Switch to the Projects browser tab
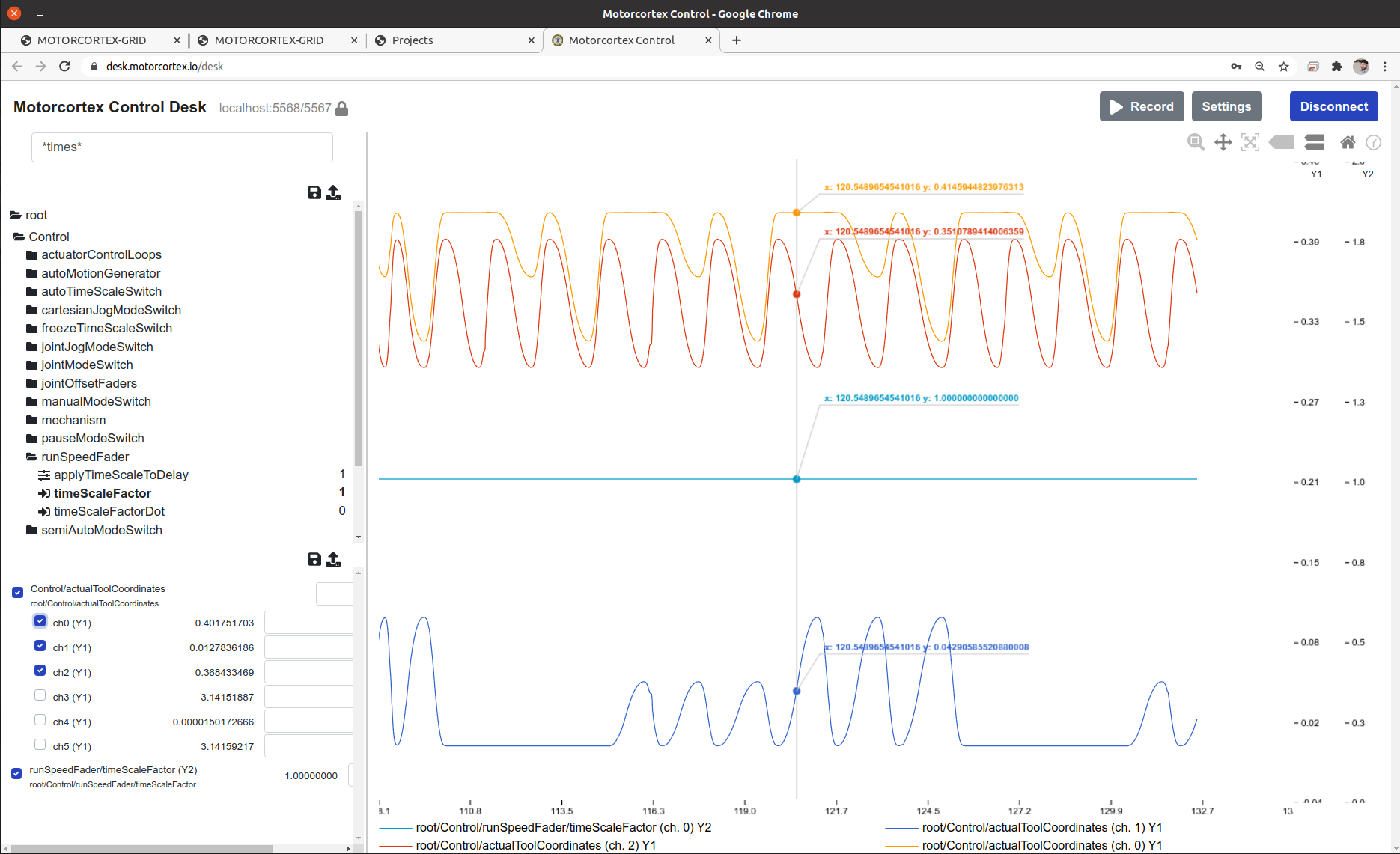The width and height of the screenshot is (1400, 854). pos(413,40)
